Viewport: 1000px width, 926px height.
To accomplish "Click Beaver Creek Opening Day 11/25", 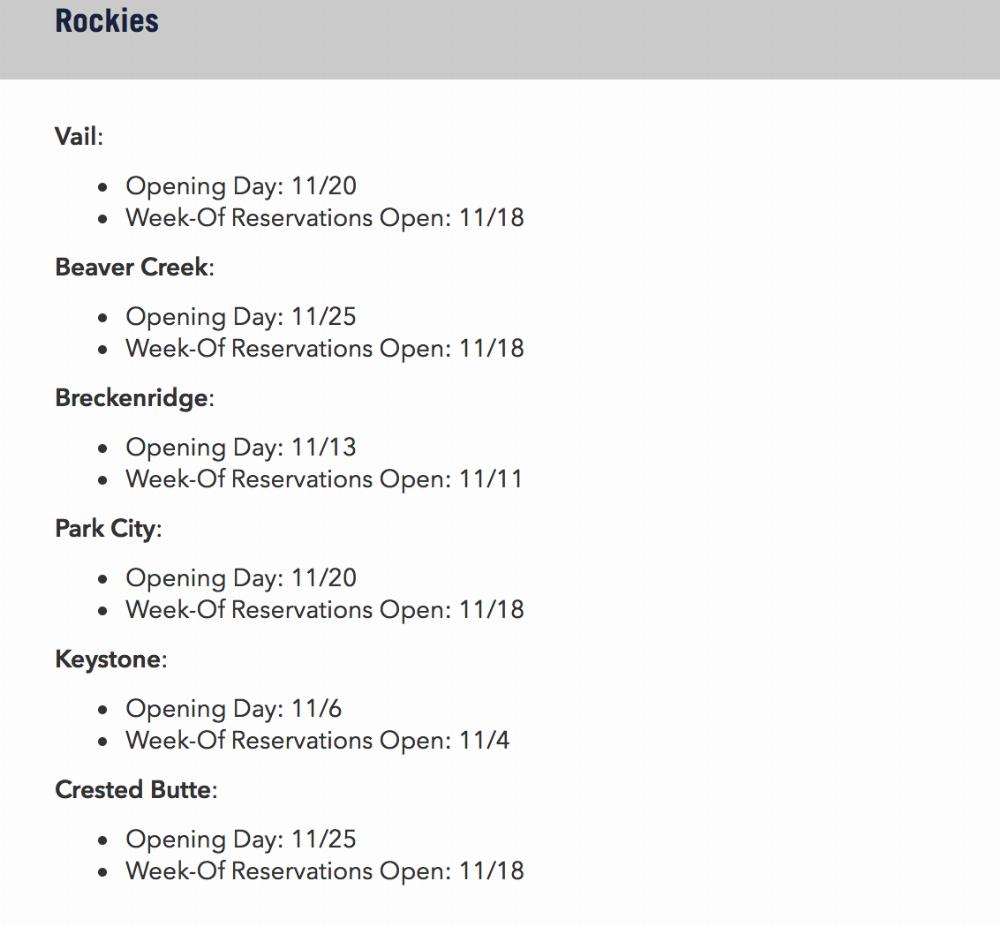I will click(241, 317).
